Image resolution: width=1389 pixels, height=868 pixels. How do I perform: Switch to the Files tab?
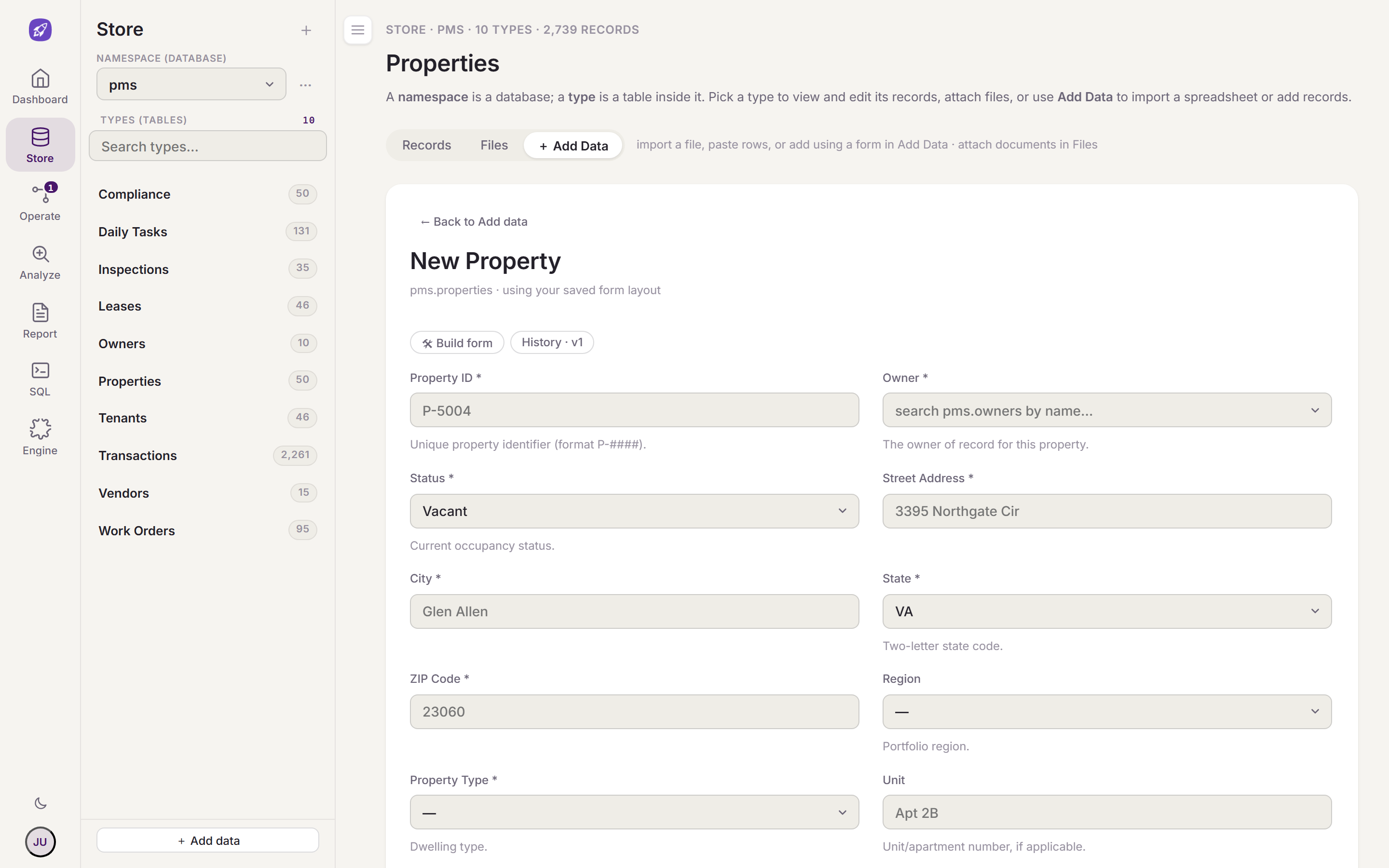(x=494, y=145)
